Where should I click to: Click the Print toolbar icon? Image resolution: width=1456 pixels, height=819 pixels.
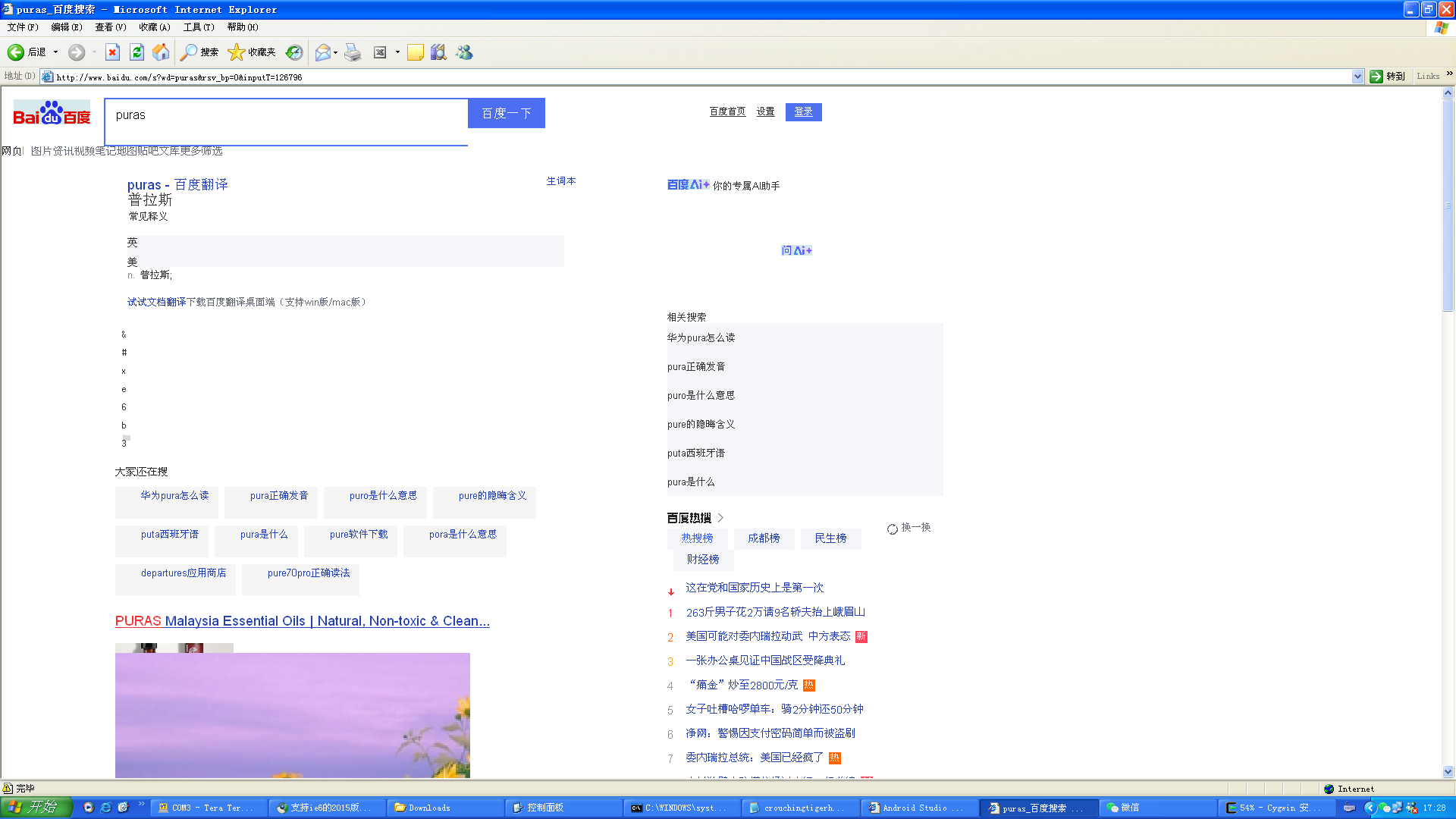pos(353,52)
